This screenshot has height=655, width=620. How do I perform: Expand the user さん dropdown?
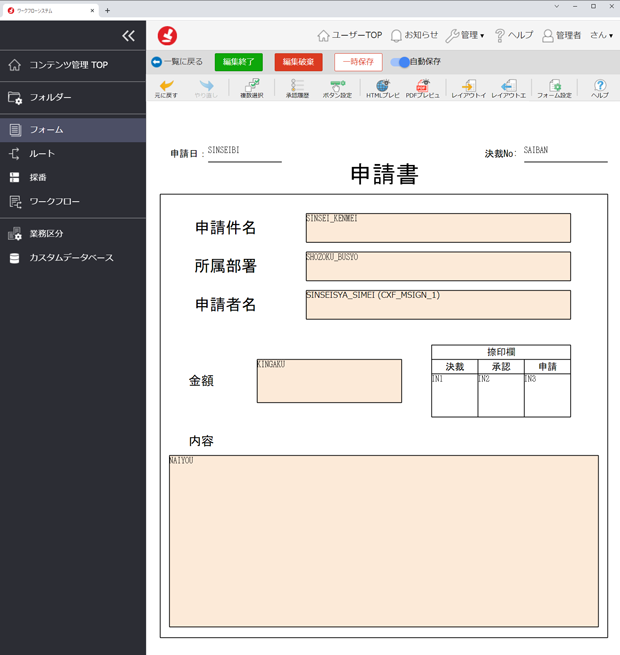(601, 35)
